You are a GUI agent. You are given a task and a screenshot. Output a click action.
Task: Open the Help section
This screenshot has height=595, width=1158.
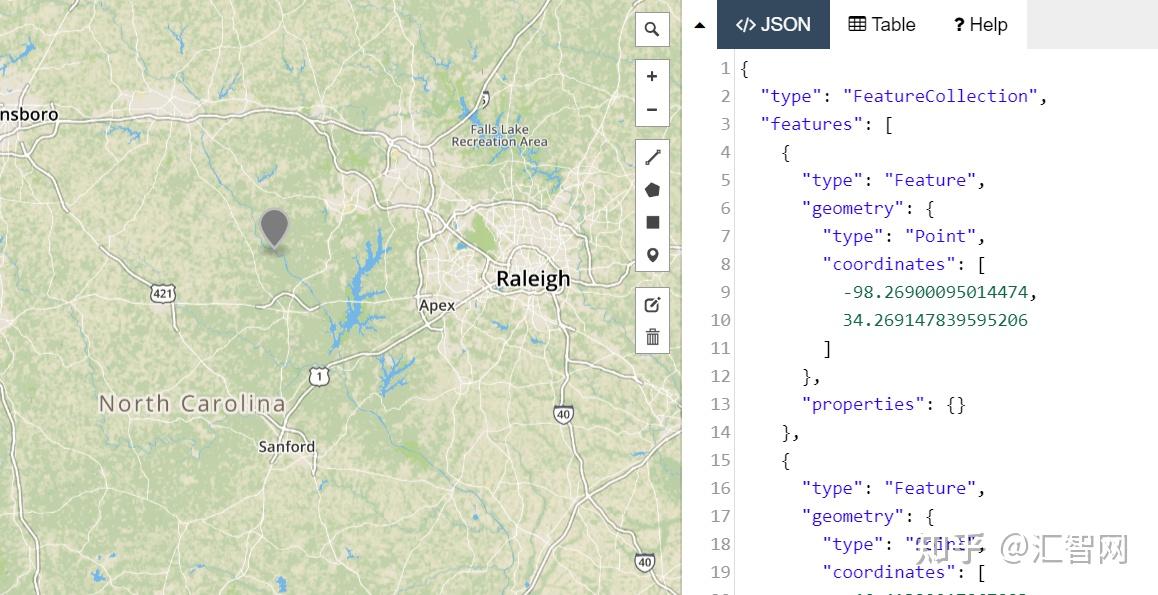[x=980, y=25]
